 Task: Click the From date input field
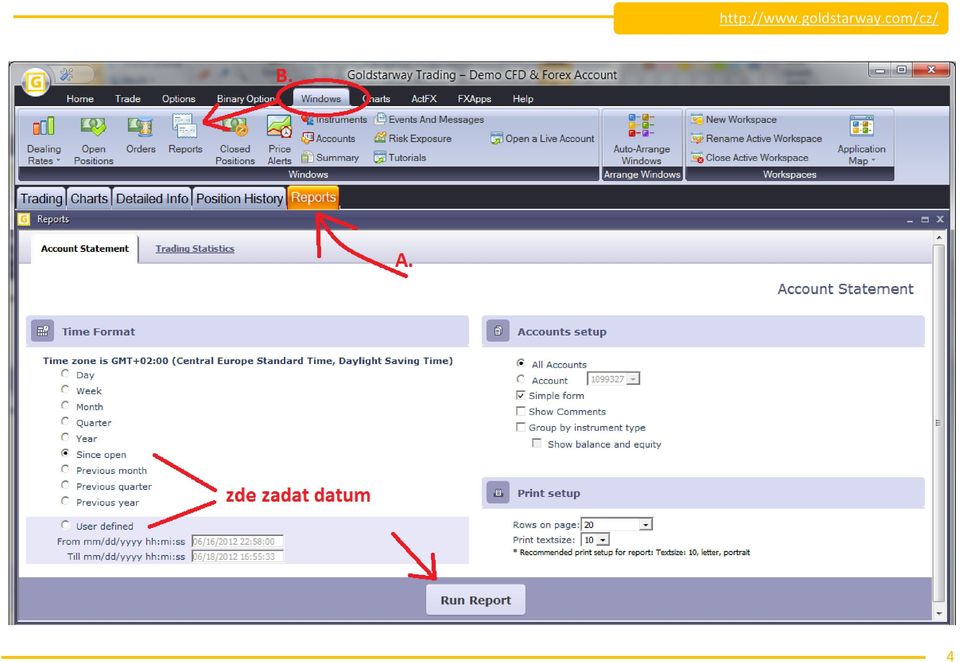point(238,541)
